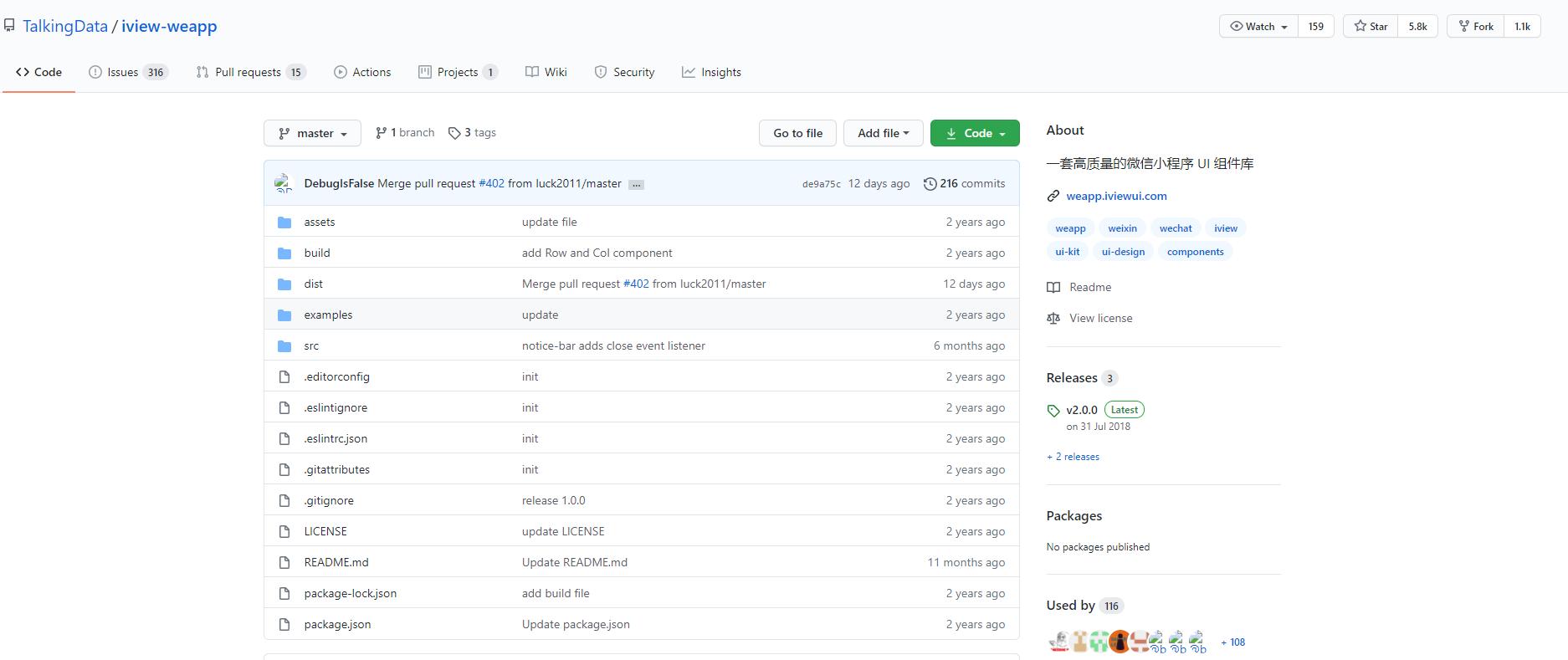
Task: Click the .gitattributes file icon
Action: pos(284,469)
